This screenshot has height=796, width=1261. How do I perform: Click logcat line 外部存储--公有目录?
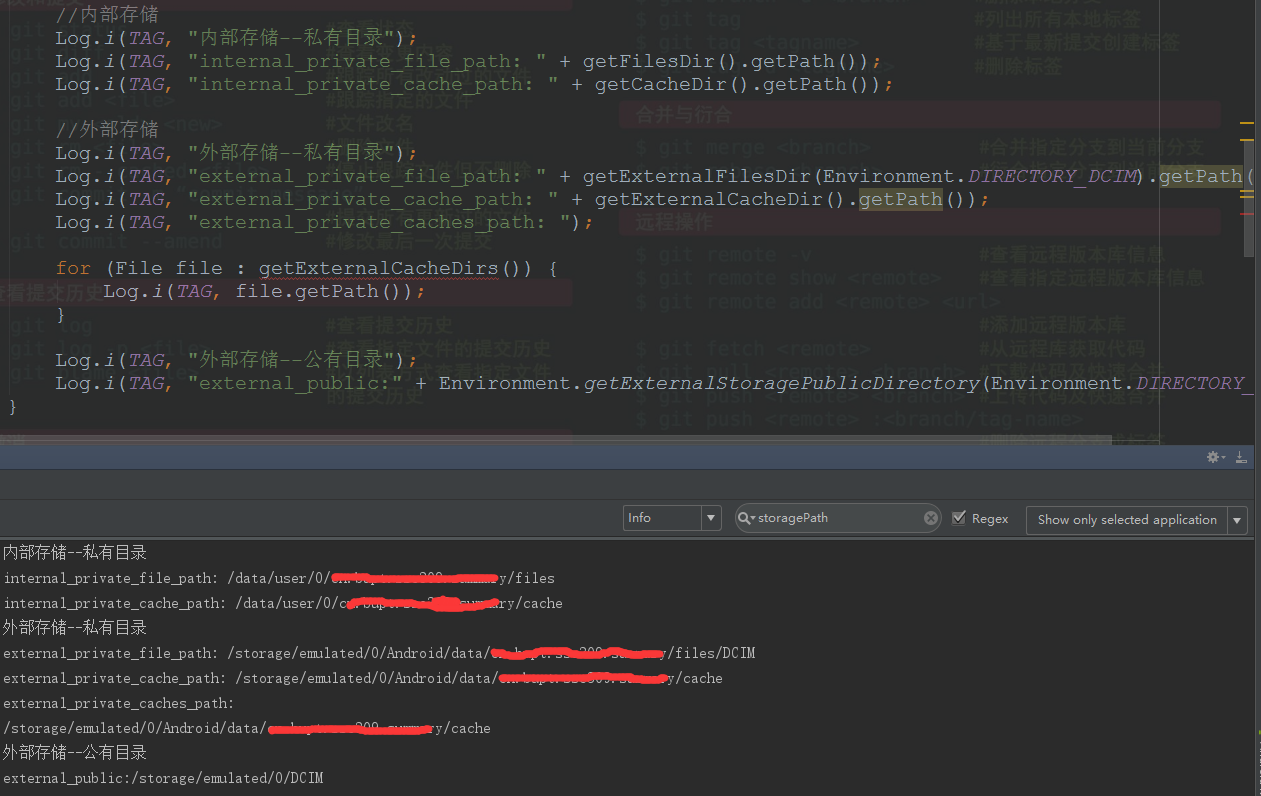click(75, 752)
